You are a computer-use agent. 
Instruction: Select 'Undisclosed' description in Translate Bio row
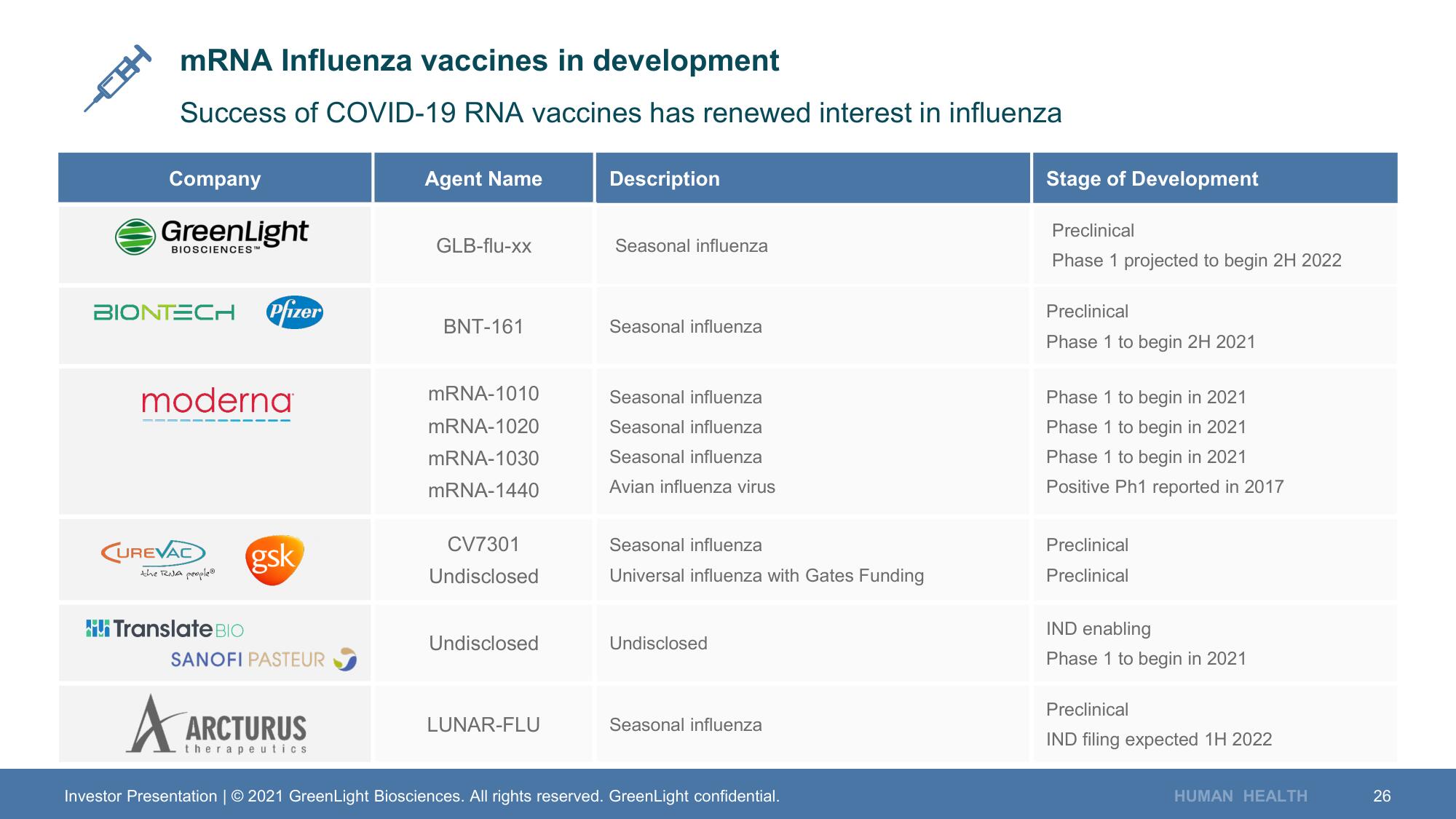click(658, 644)
